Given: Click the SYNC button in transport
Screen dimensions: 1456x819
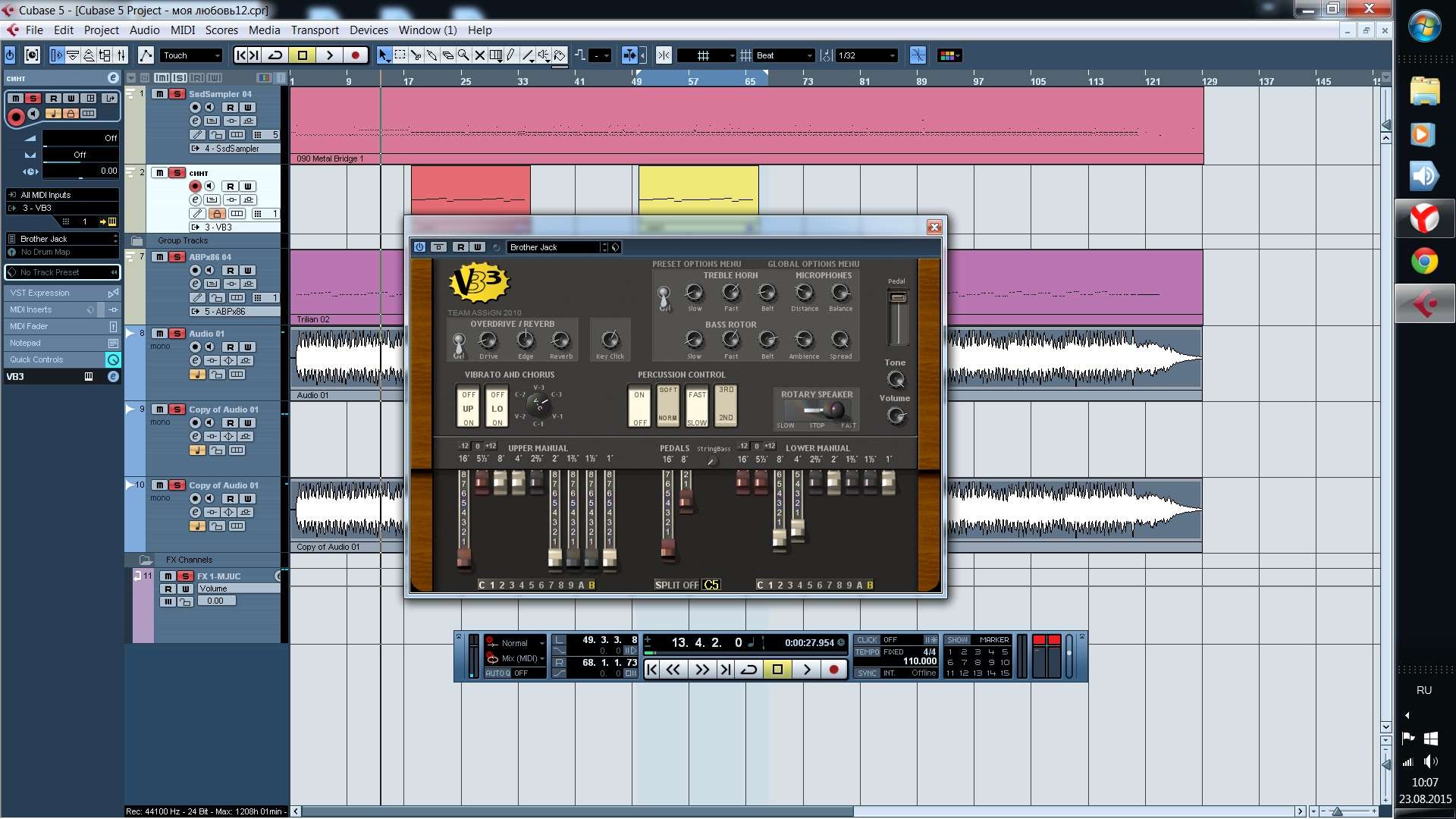Looking at the screenshot, I should (867, 673).
